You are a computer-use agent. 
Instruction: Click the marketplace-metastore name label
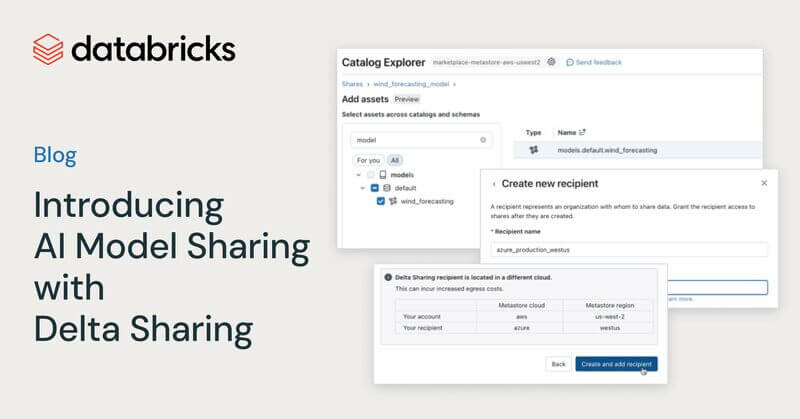[486, 62]
